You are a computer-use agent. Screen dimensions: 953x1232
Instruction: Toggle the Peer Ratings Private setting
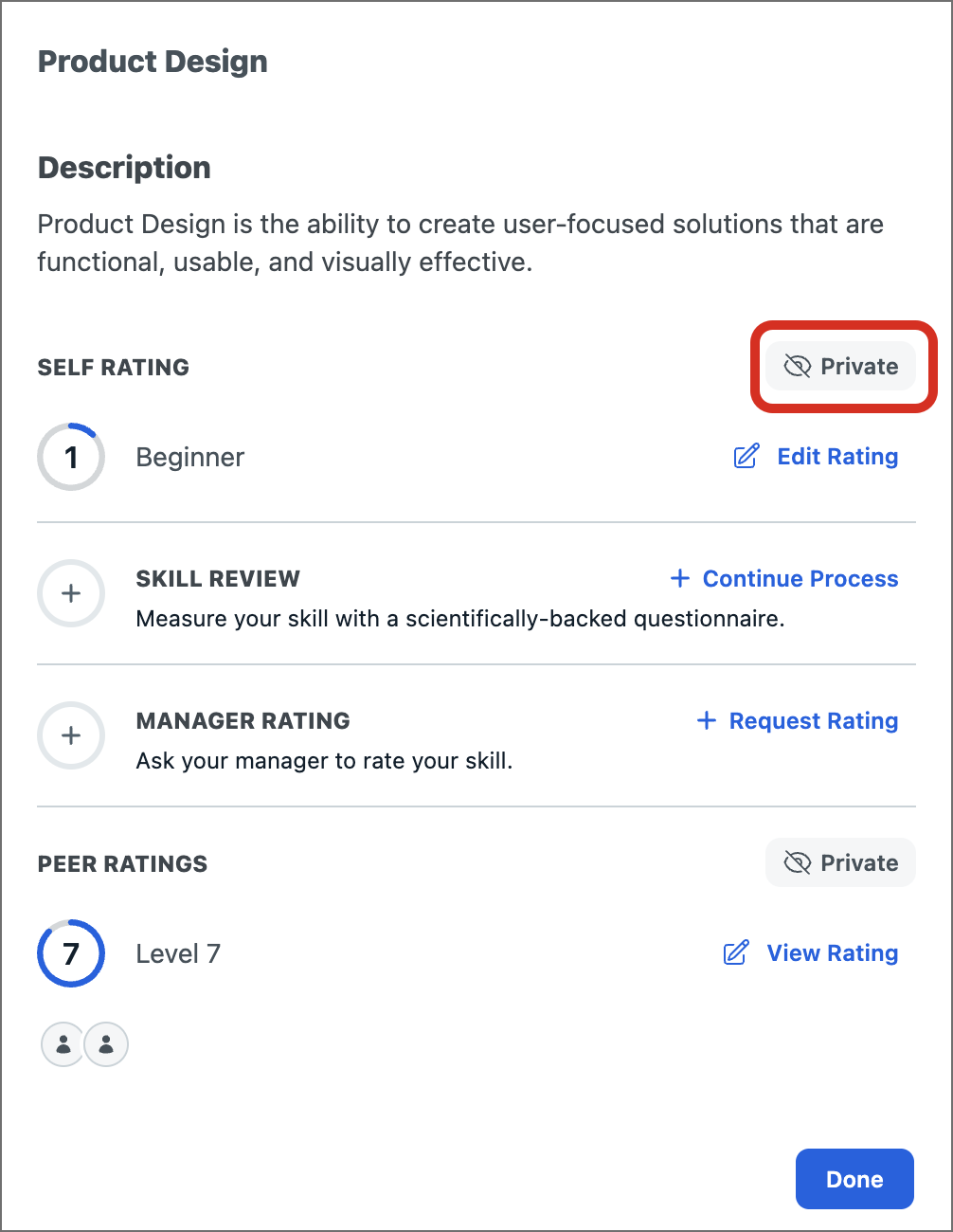click(x=840, y=862)
